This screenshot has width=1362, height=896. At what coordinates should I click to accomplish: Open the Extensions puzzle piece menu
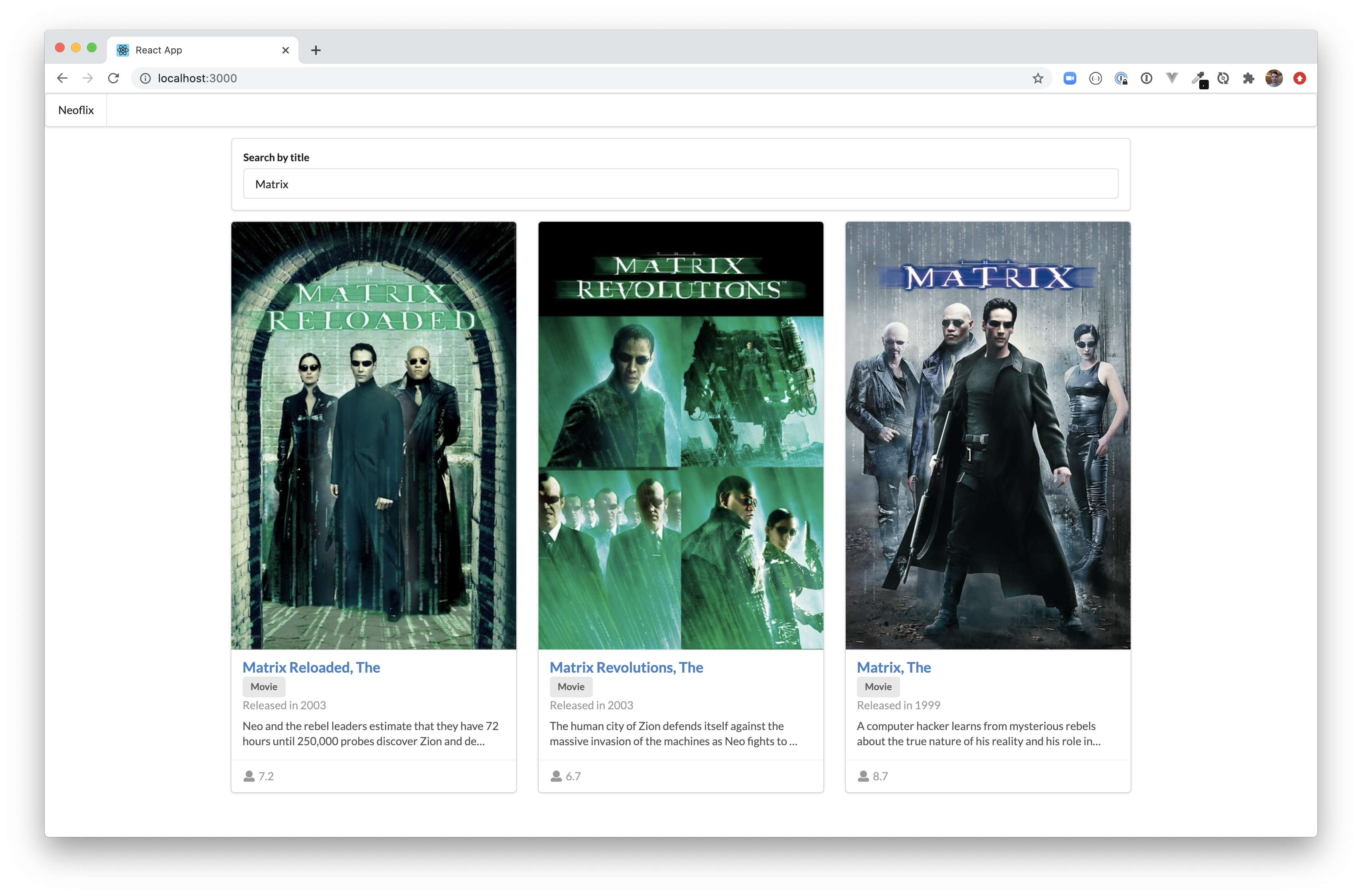point(1248,78)
